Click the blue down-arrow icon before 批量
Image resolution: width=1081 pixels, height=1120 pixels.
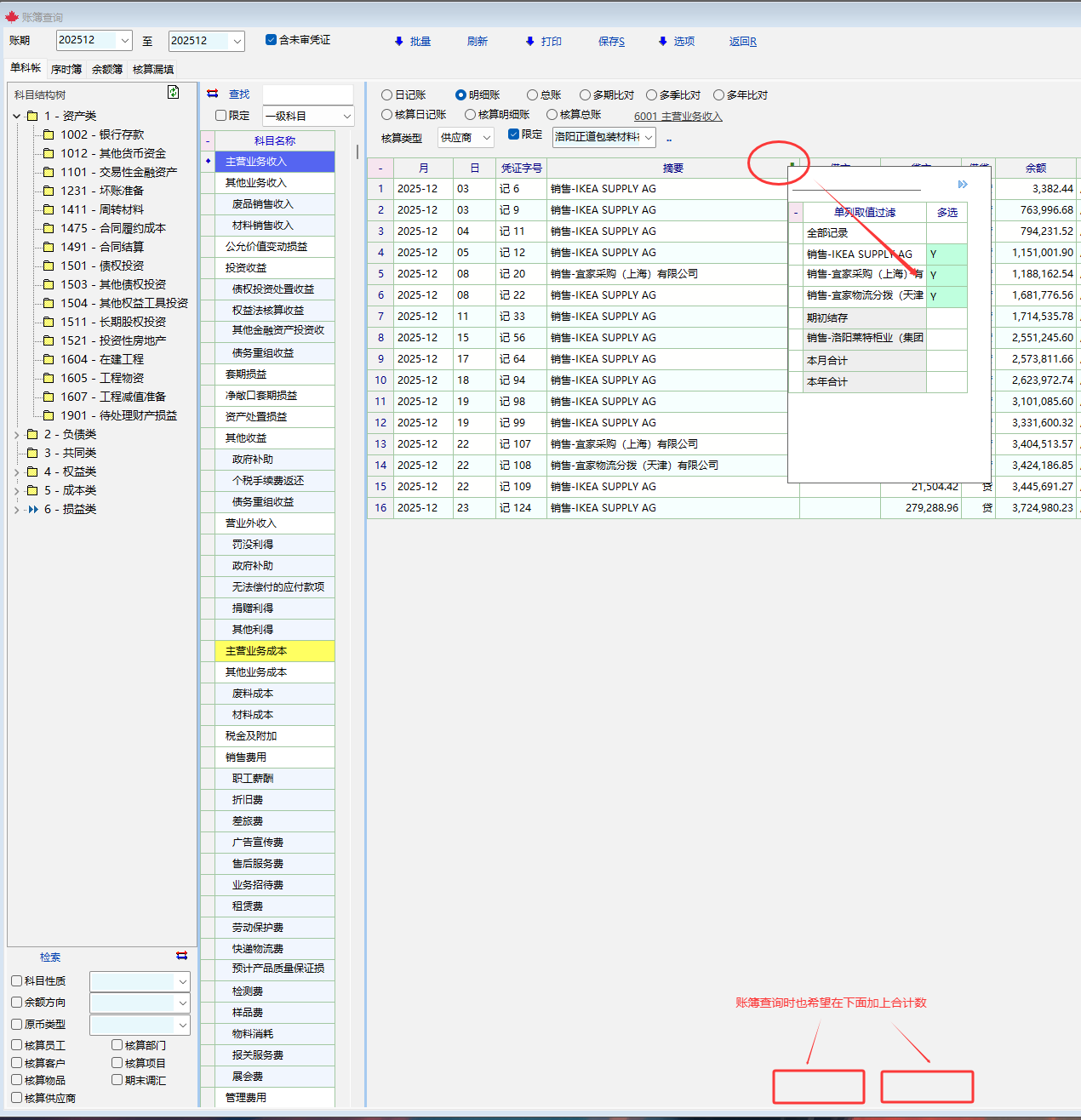point(398,42)
